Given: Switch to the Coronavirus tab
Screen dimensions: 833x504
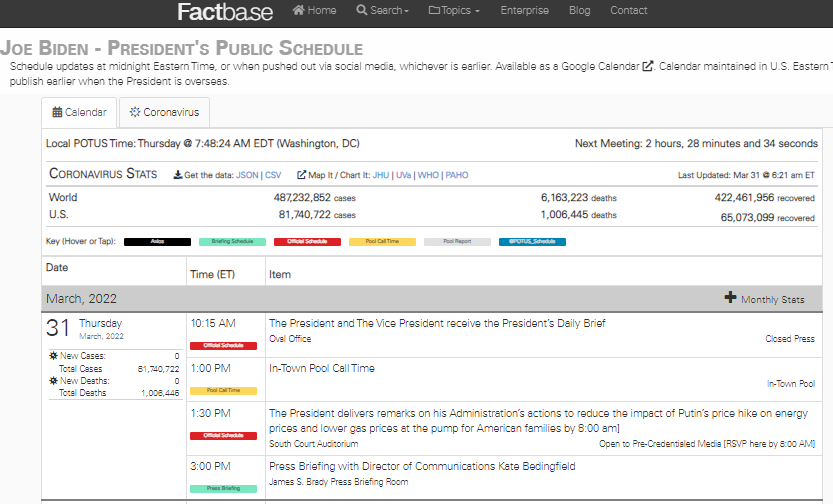Looking at the screenshot, I should pyautogui.click(x=164, y=112).
